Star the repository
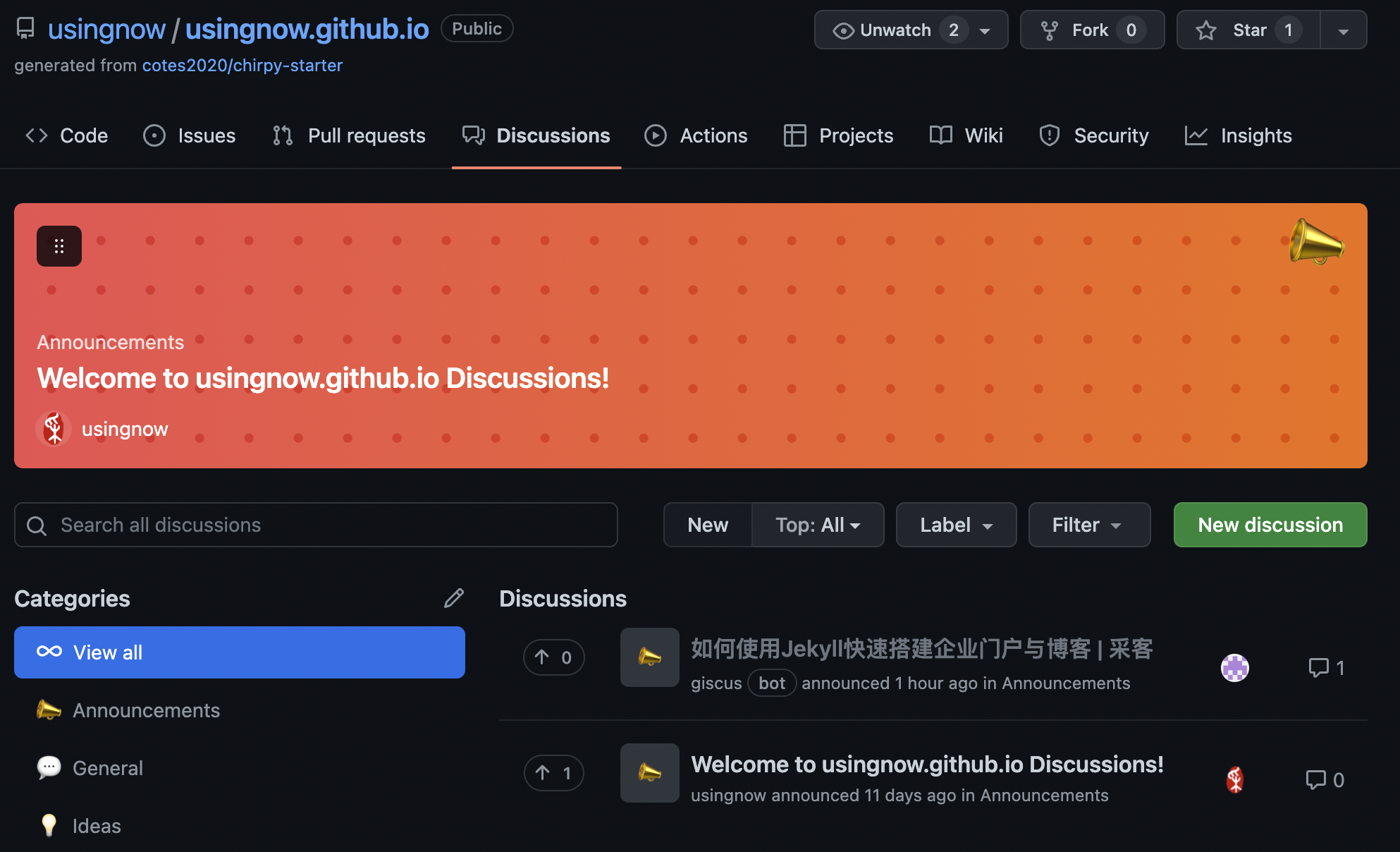The image size is (1400, 852). [x=1248, y=30]
